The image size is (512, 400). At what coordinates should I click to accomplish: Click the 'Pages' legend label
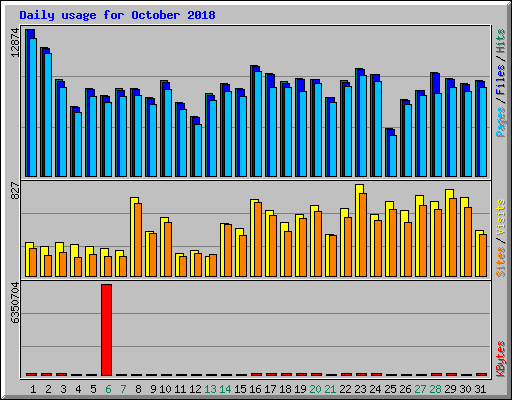[500, 122]
